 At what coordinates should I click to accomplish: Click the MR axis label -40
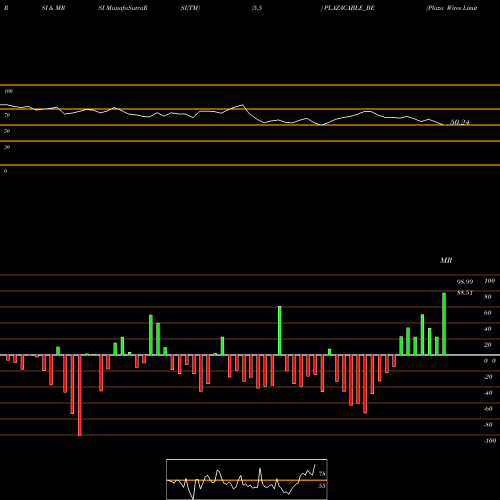pyautogui.click(x=488, y=393)
